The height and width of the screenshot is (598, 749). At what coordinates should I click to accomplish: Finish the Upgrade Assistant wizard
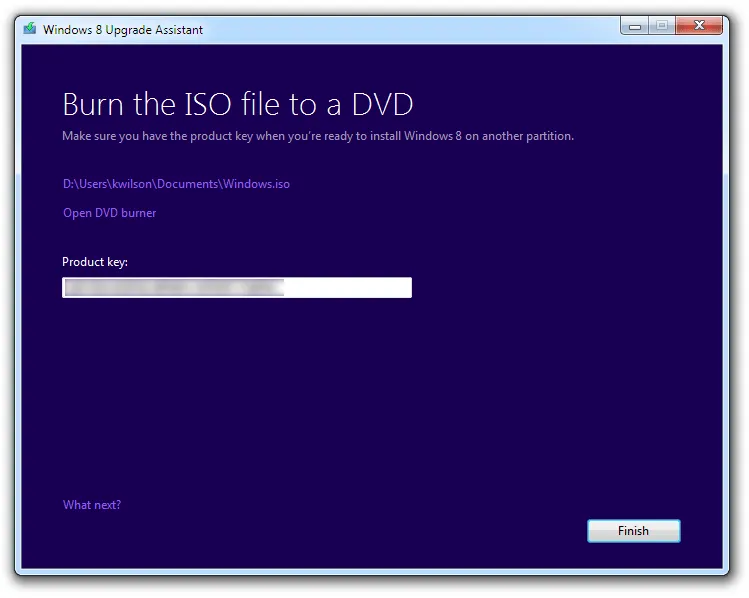pyautogui.click(x=633, y=531)
